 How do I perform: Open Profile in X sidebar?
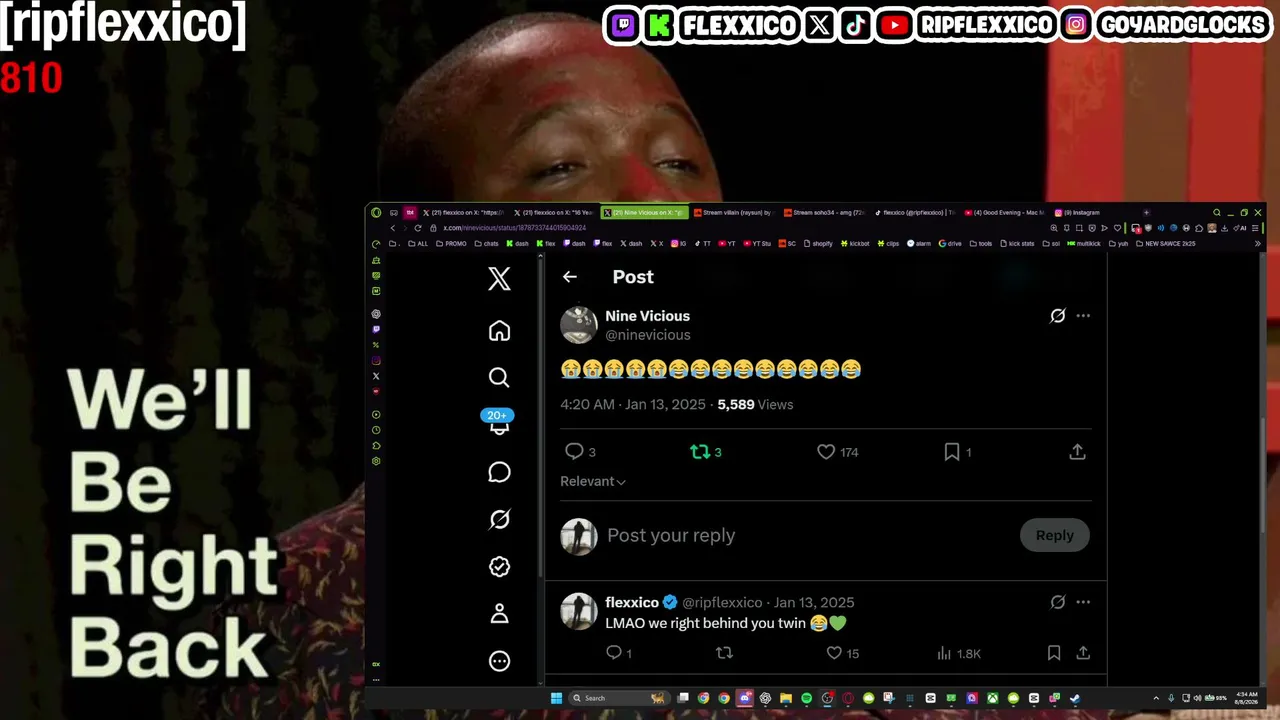[x=499, y=614]
